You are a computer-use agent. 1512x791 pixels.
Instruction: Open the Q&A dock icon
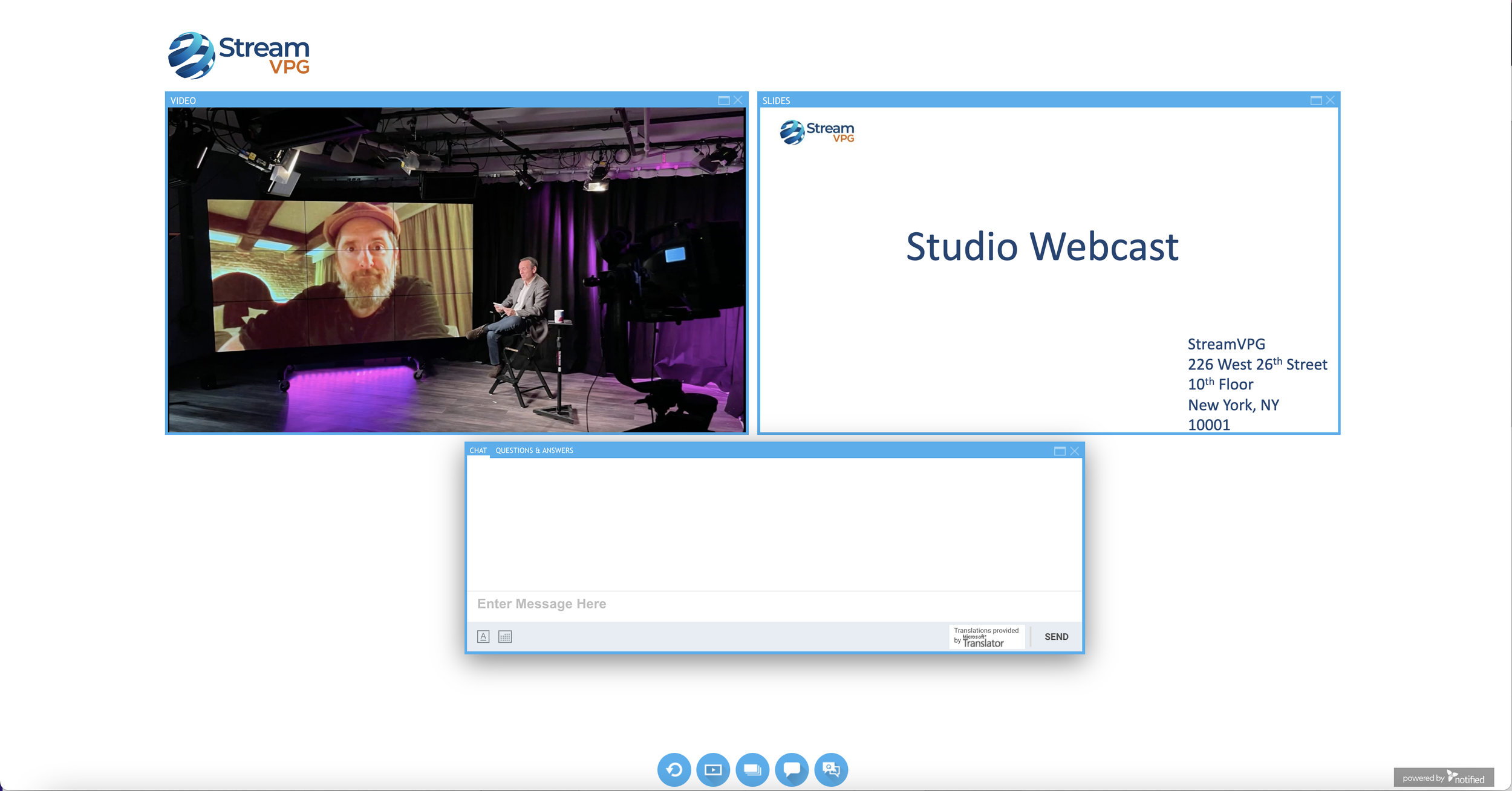click(x=831, y=769)
